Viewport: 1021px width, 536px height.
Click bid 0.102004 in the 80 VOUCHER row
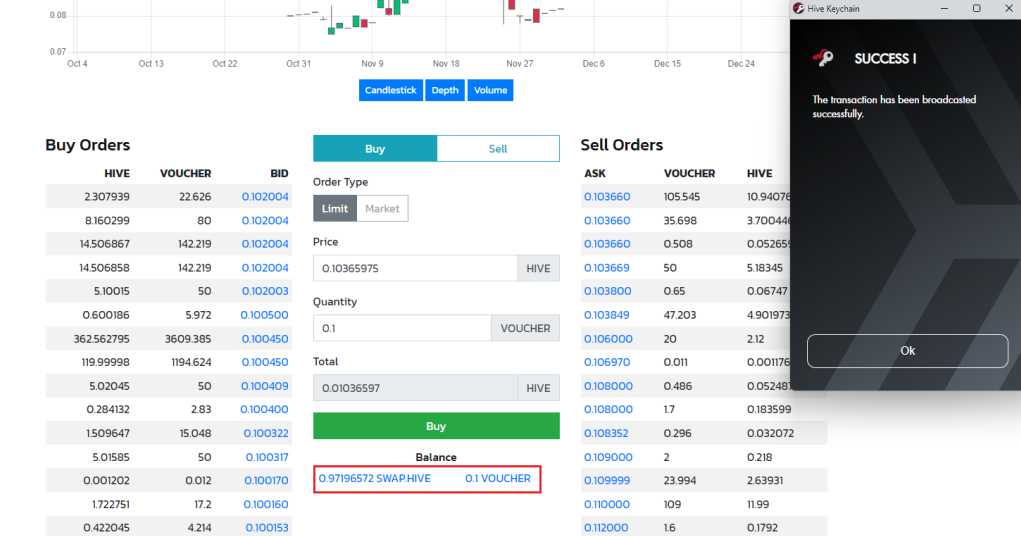[x=265, y=220]
